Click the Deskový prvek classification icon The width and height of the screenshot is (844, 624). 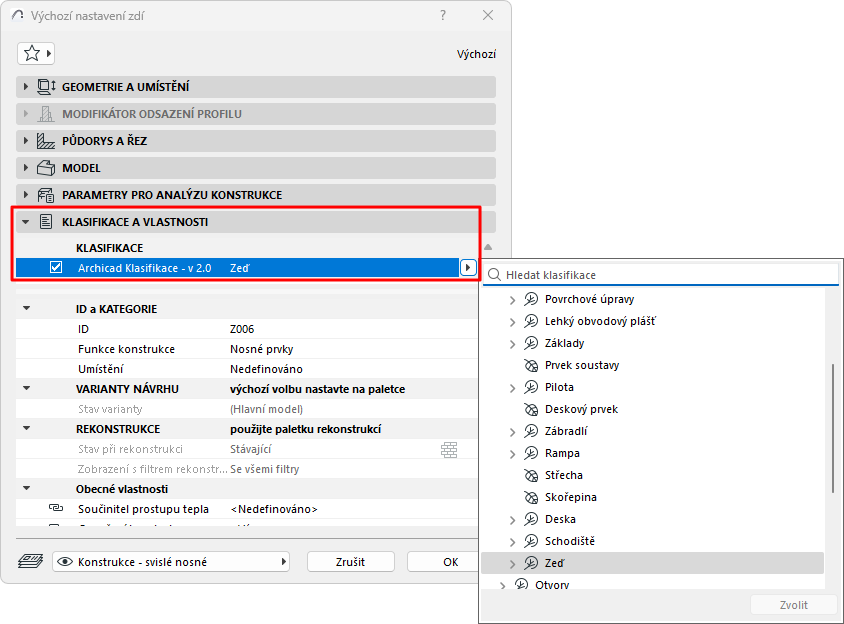pyautogui.click(x=531, y=409)
